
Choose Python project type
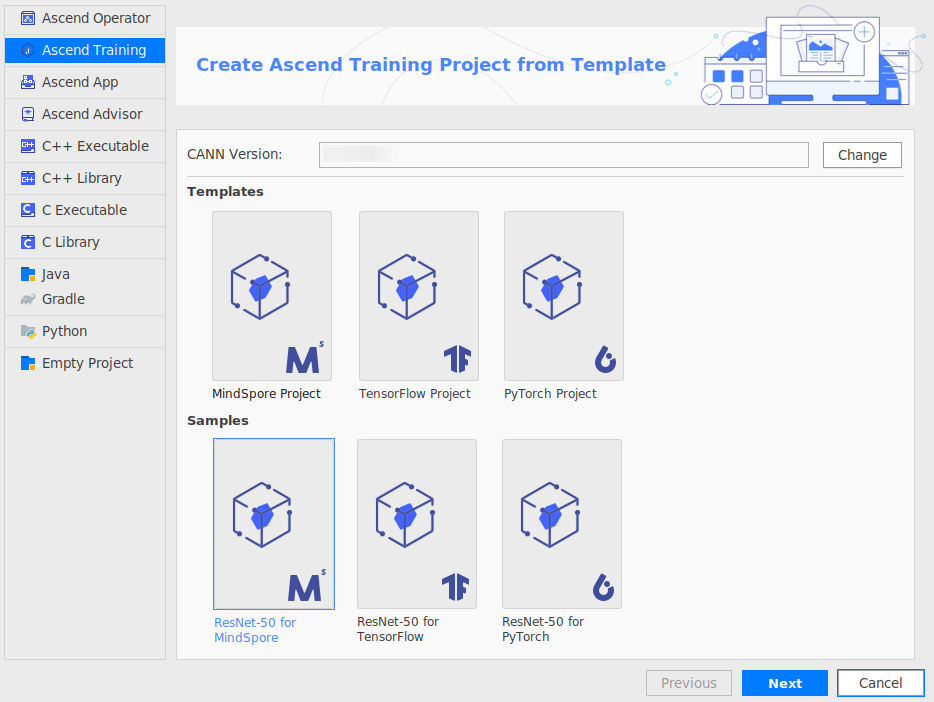tap(85, 331)
